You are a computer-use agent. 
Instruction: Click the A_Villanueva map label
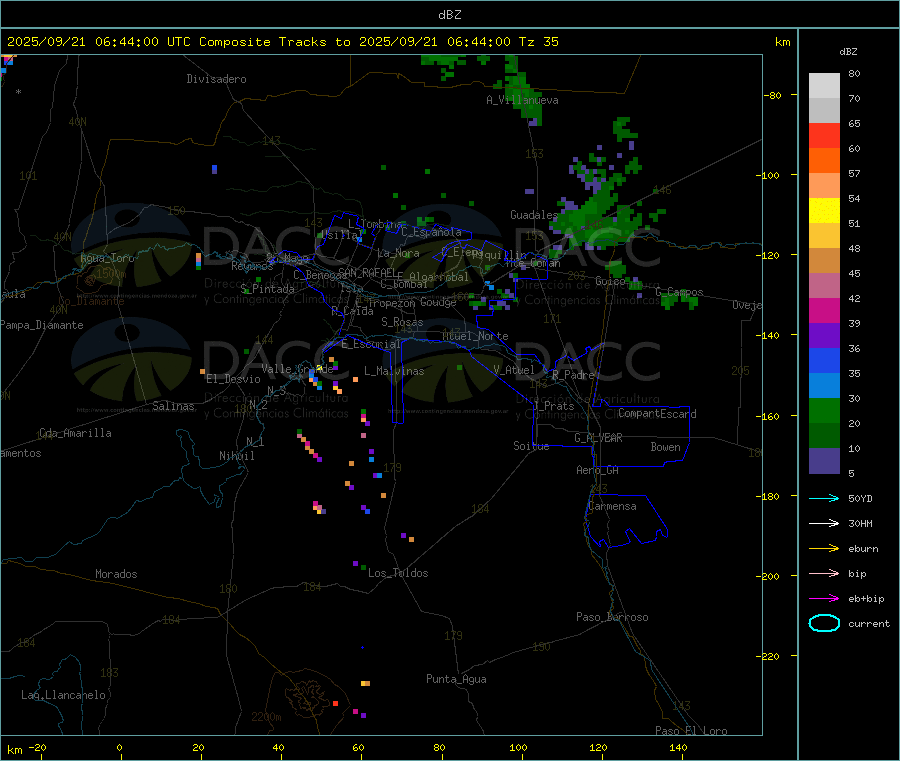[522, 100]
